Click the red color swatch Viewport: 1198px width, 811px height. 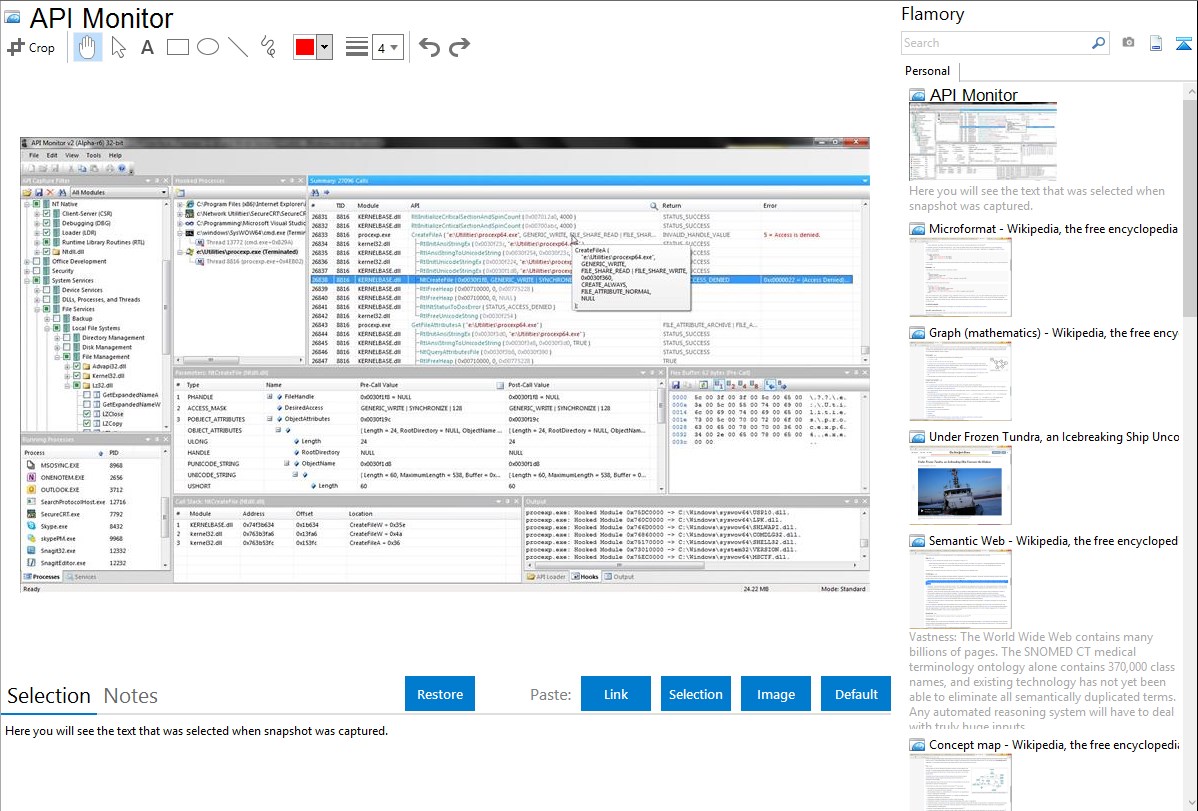[304, 47]
